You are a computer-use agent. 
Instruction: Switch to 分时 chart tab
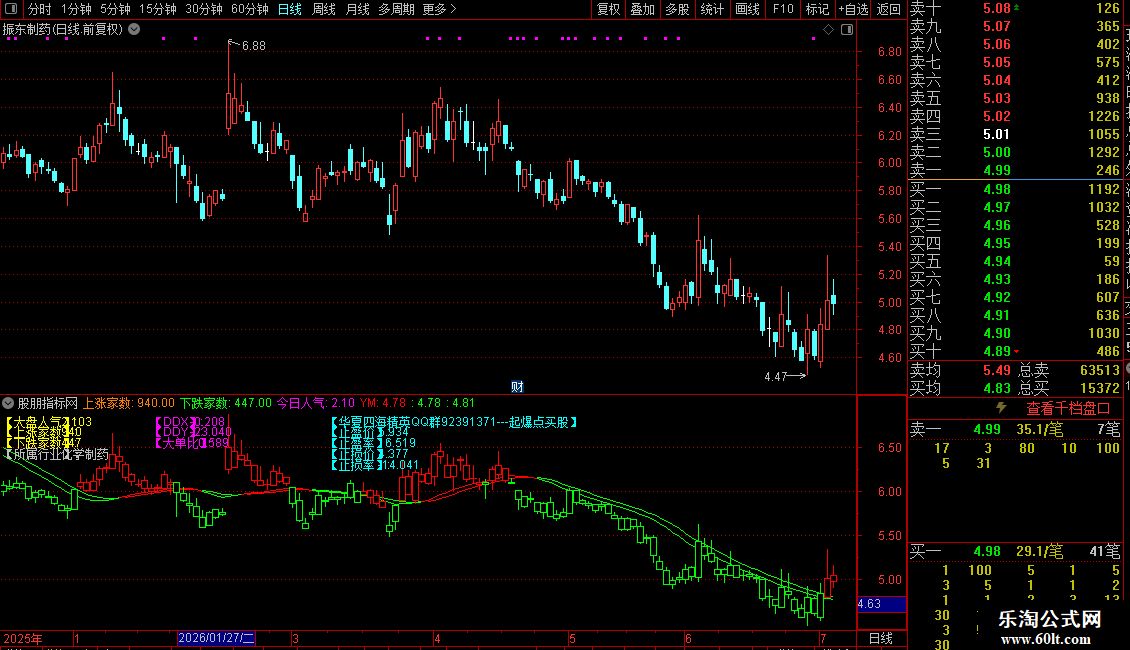[x=40, y=9]
